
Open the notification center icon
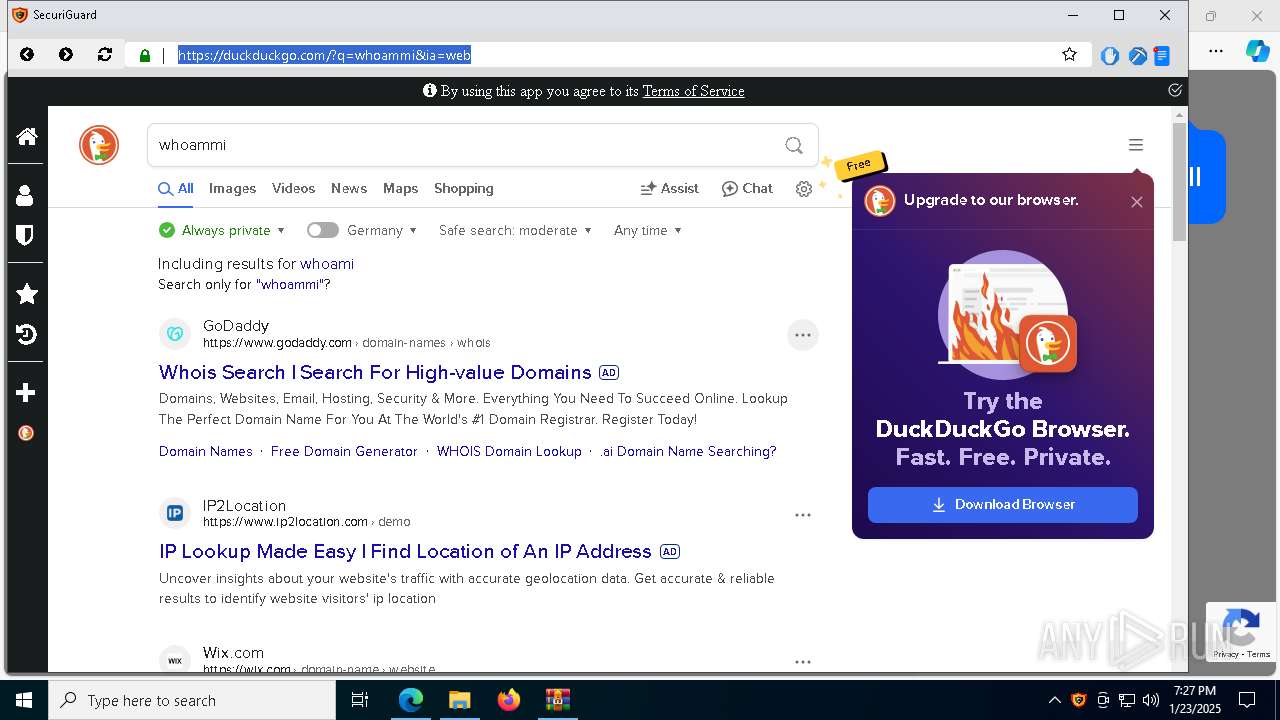(x=1247, y=700)
